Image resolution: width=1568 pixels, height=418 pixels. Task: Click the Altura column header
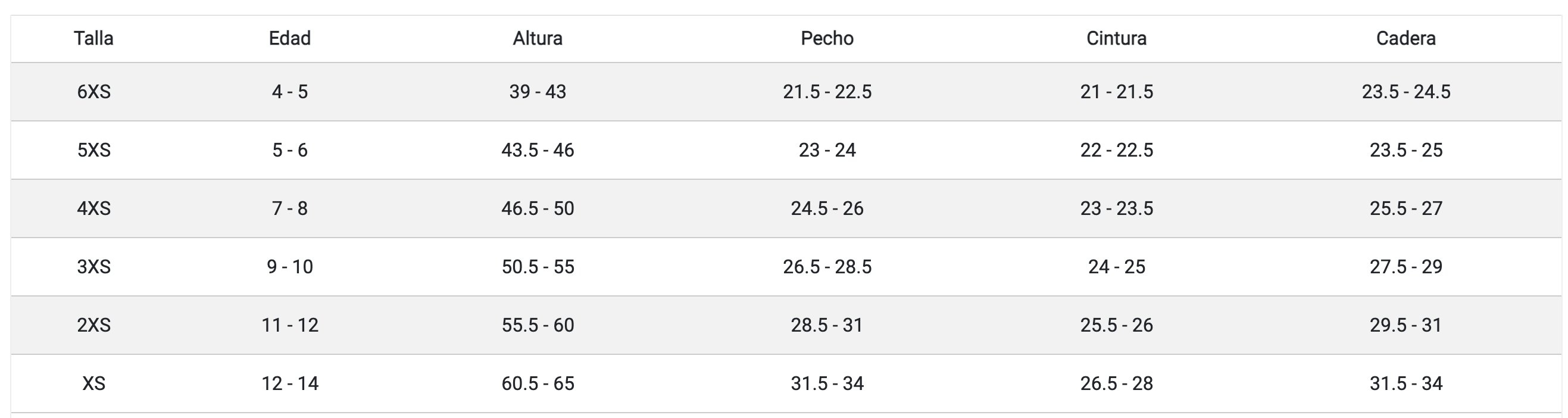538,38
